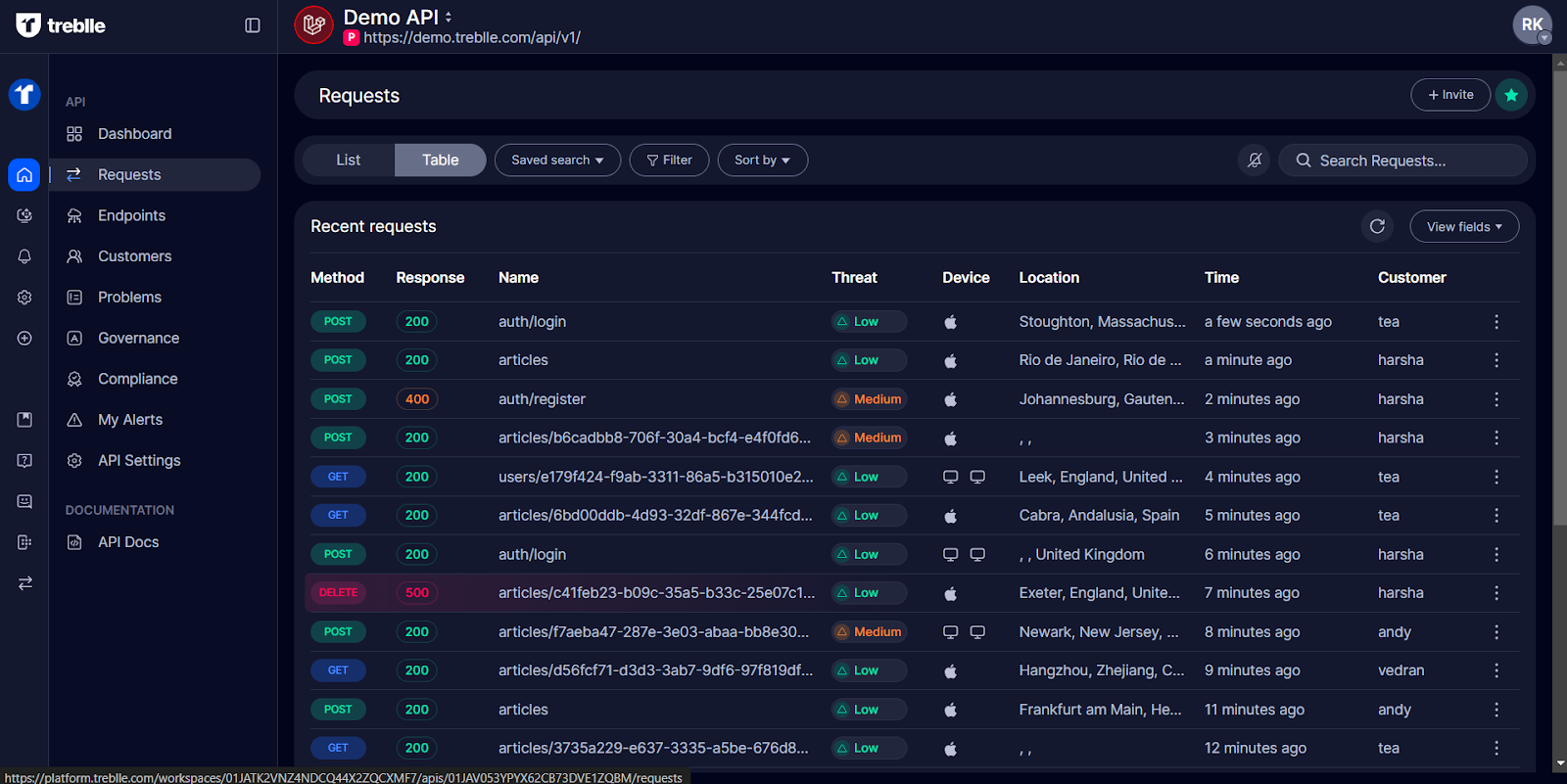This screenshot has height=784, width=1567.
Task: Click the plus circle icon in the left rail
Action: tap(24, 338)
